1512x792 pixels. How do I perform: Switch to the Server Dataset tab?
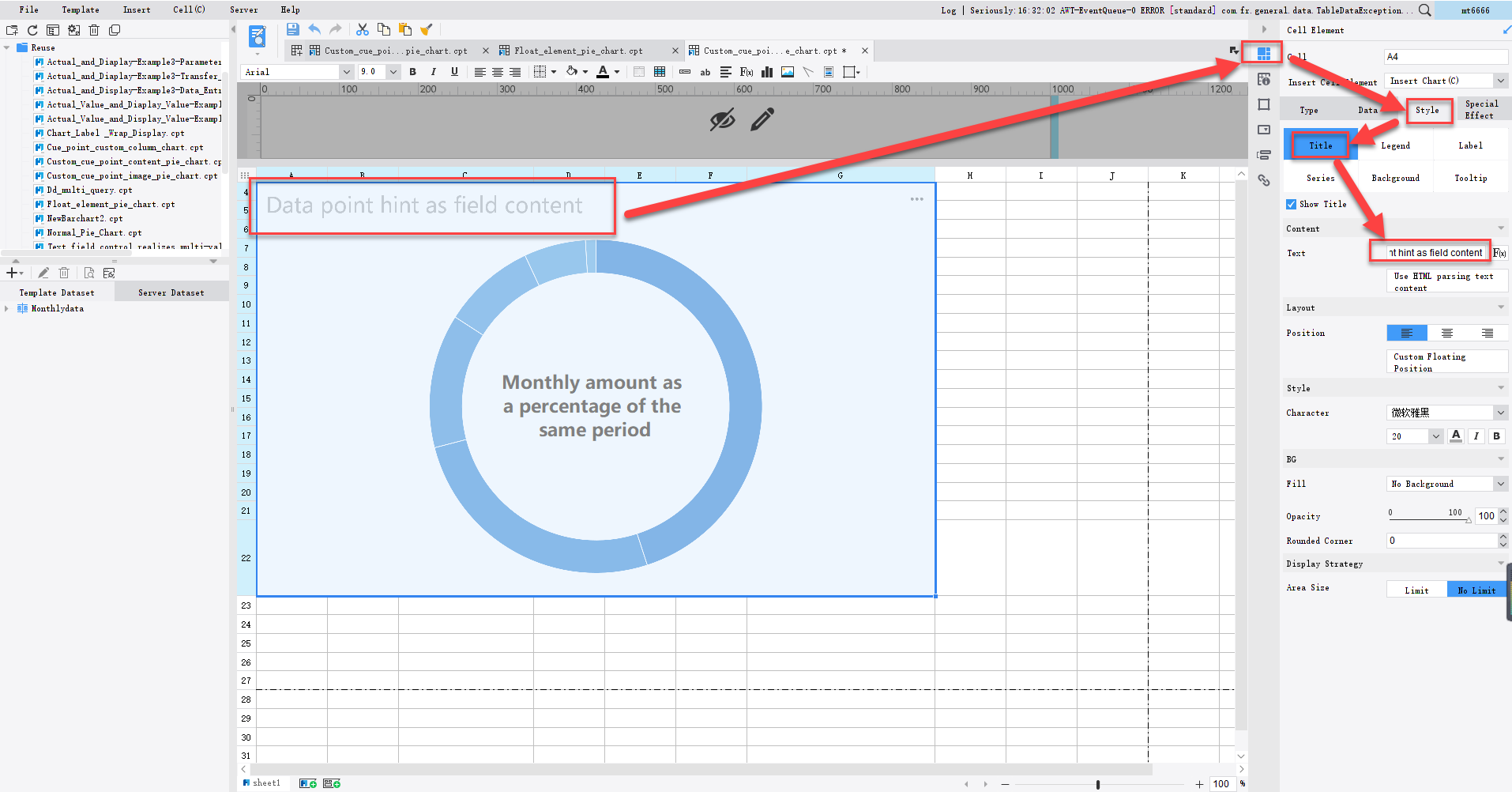point(171,292)
